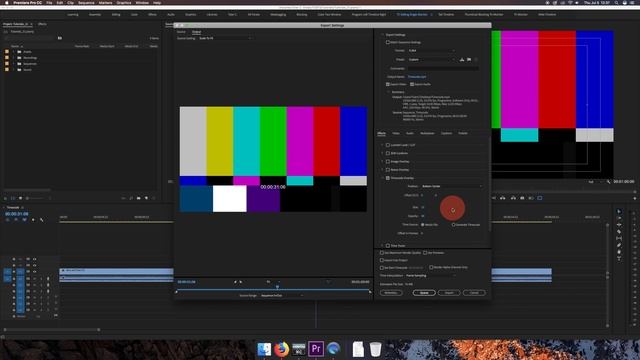The height and width of the screenshot is (360, 640).
Task: Click the Import Preset icon next to Preset
Action: pyautogui.click(x=469, y=60)
